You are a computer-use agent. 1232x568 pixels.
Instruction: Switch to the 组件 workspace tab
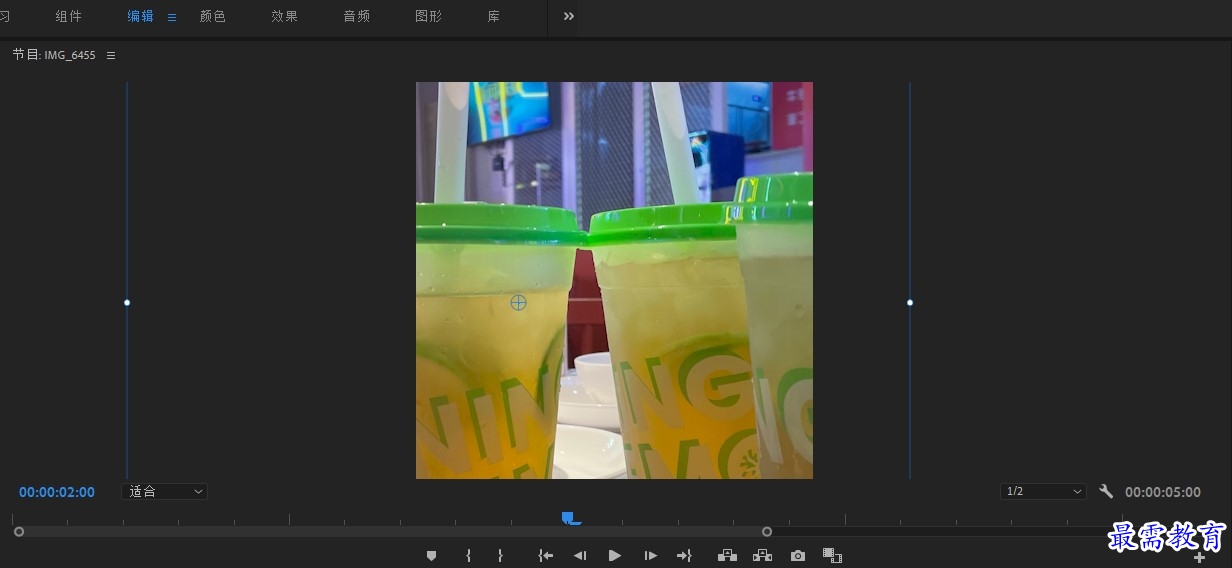tap(69, 17)
